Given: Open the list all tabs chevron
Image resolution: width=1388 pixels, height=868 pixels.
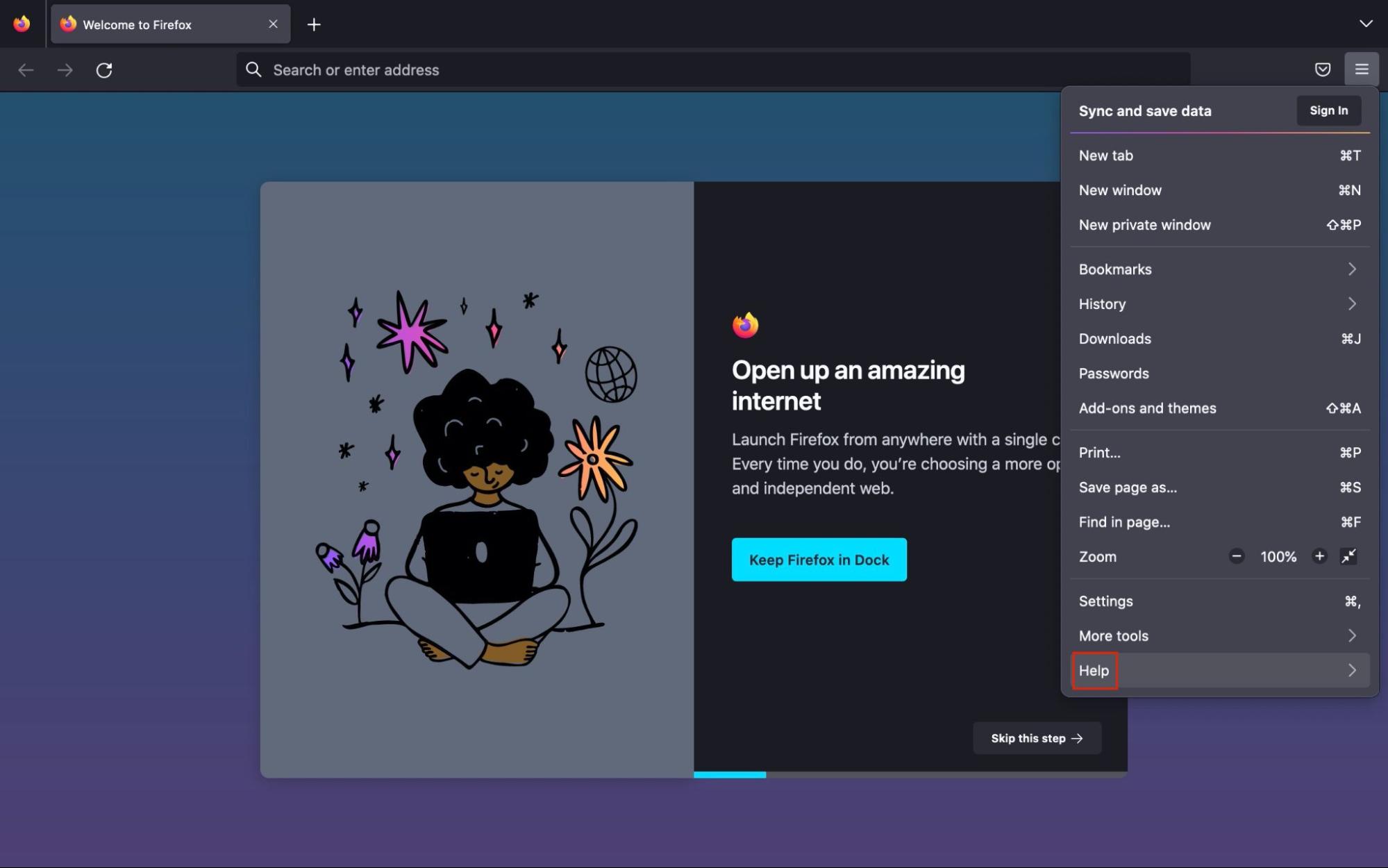Looking at the screenshot, I should [x=1365, y=24].
